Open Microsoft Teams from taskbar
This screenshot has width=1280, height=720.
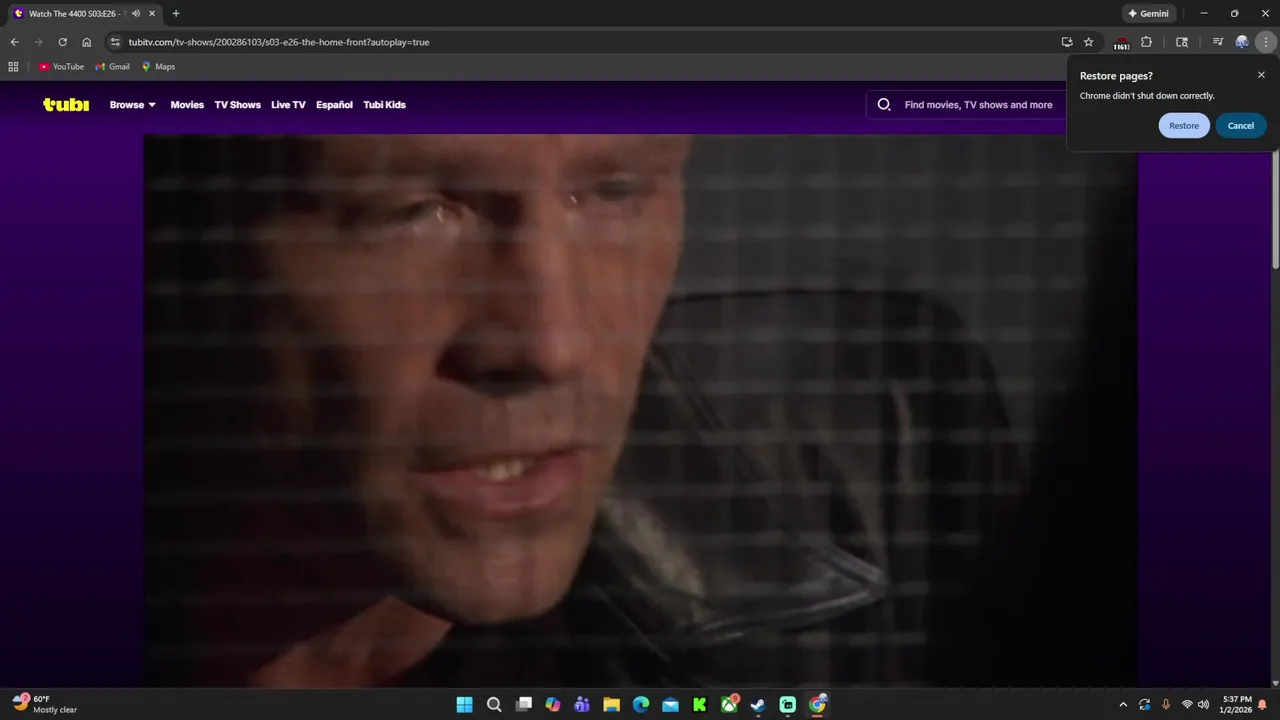582,705
